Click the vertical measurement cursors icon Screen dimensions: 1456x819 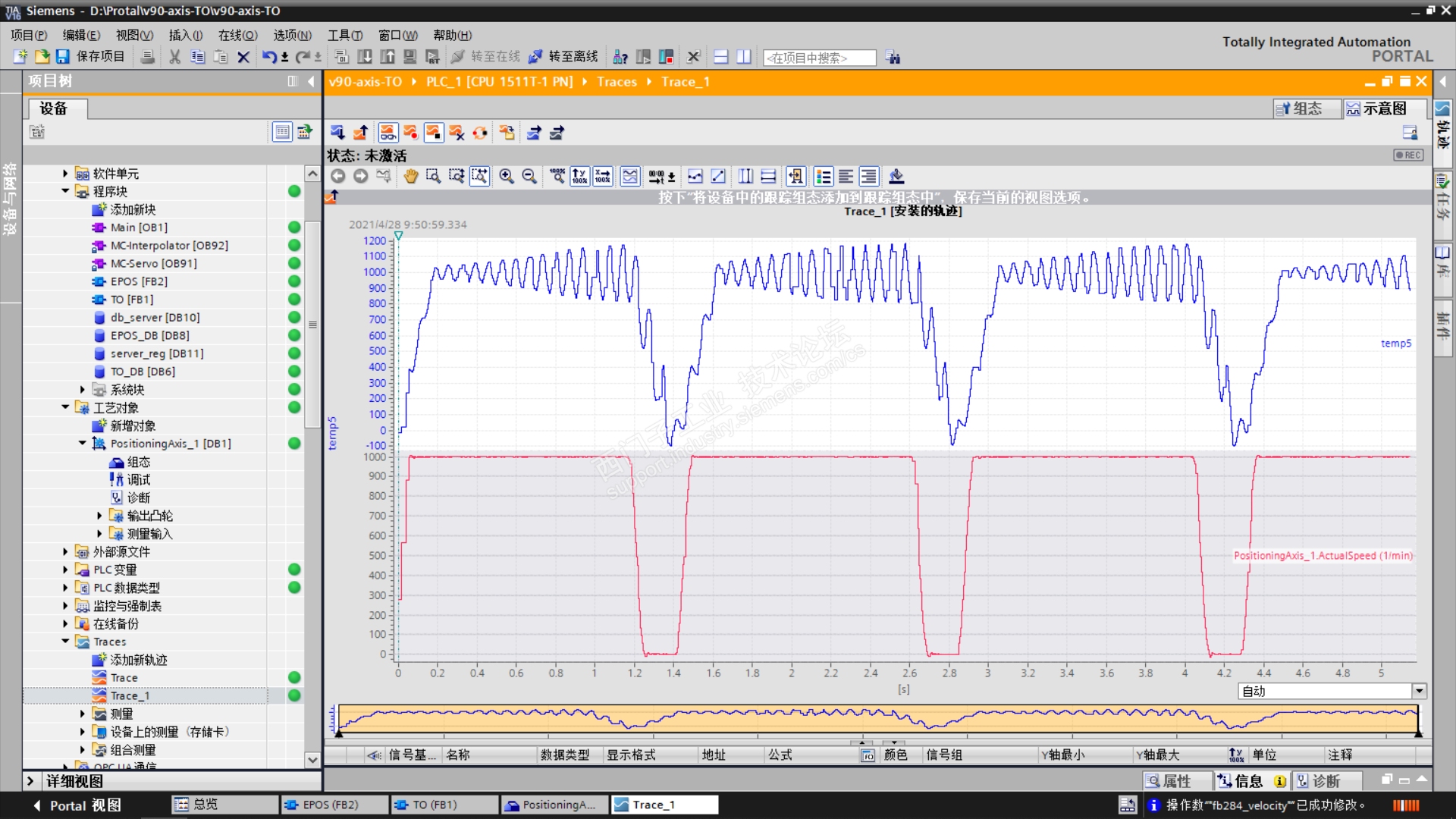[745, 177]
